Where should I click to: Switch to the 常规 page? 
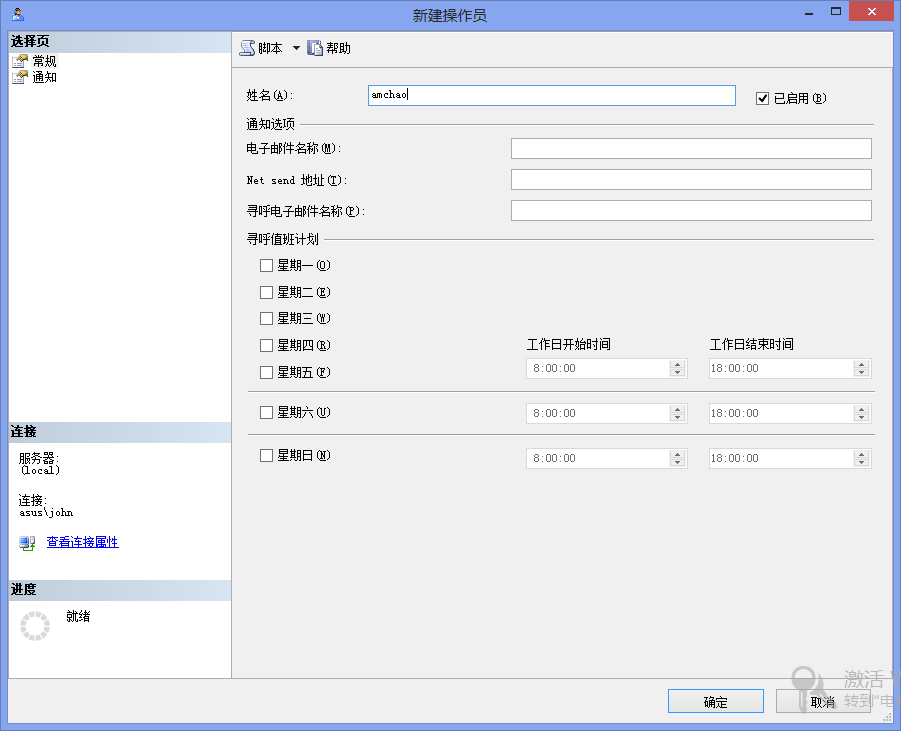pos(45,61)
